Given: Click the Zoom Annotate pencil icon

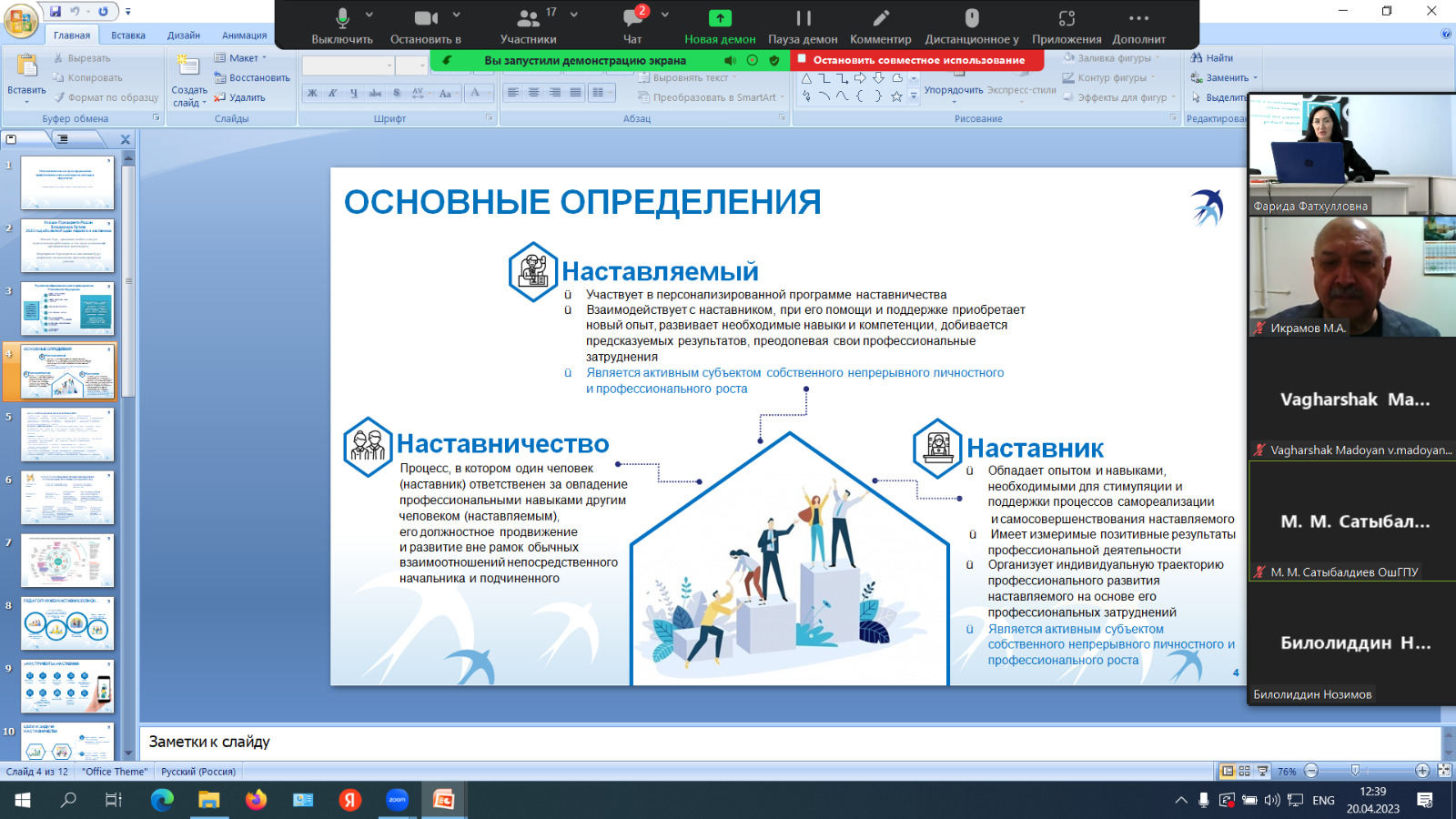Looking at the screenshot, I should click(880, 18).
